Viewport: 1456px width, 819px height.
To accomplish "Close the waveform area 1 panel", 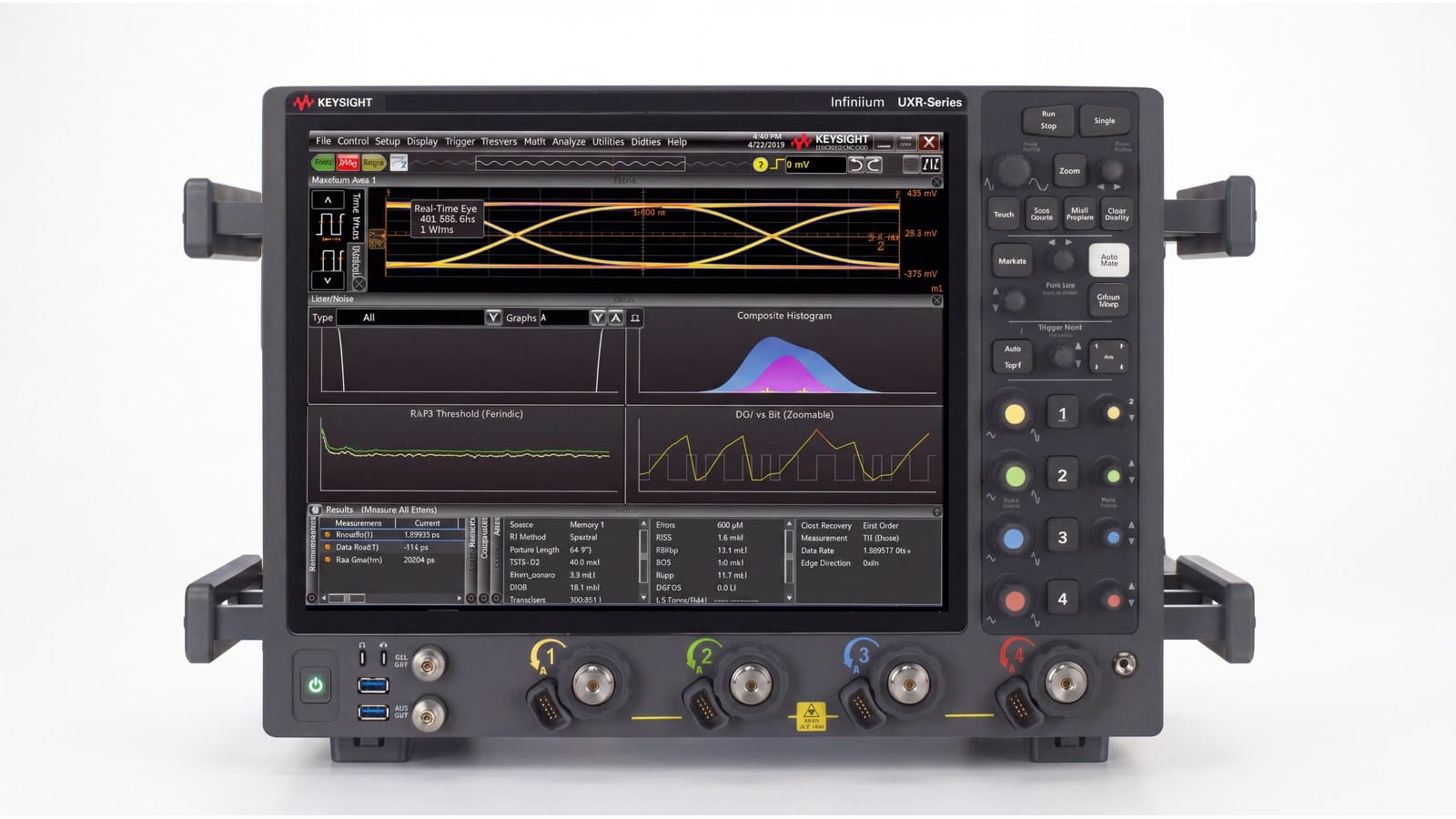I will 936,181.
